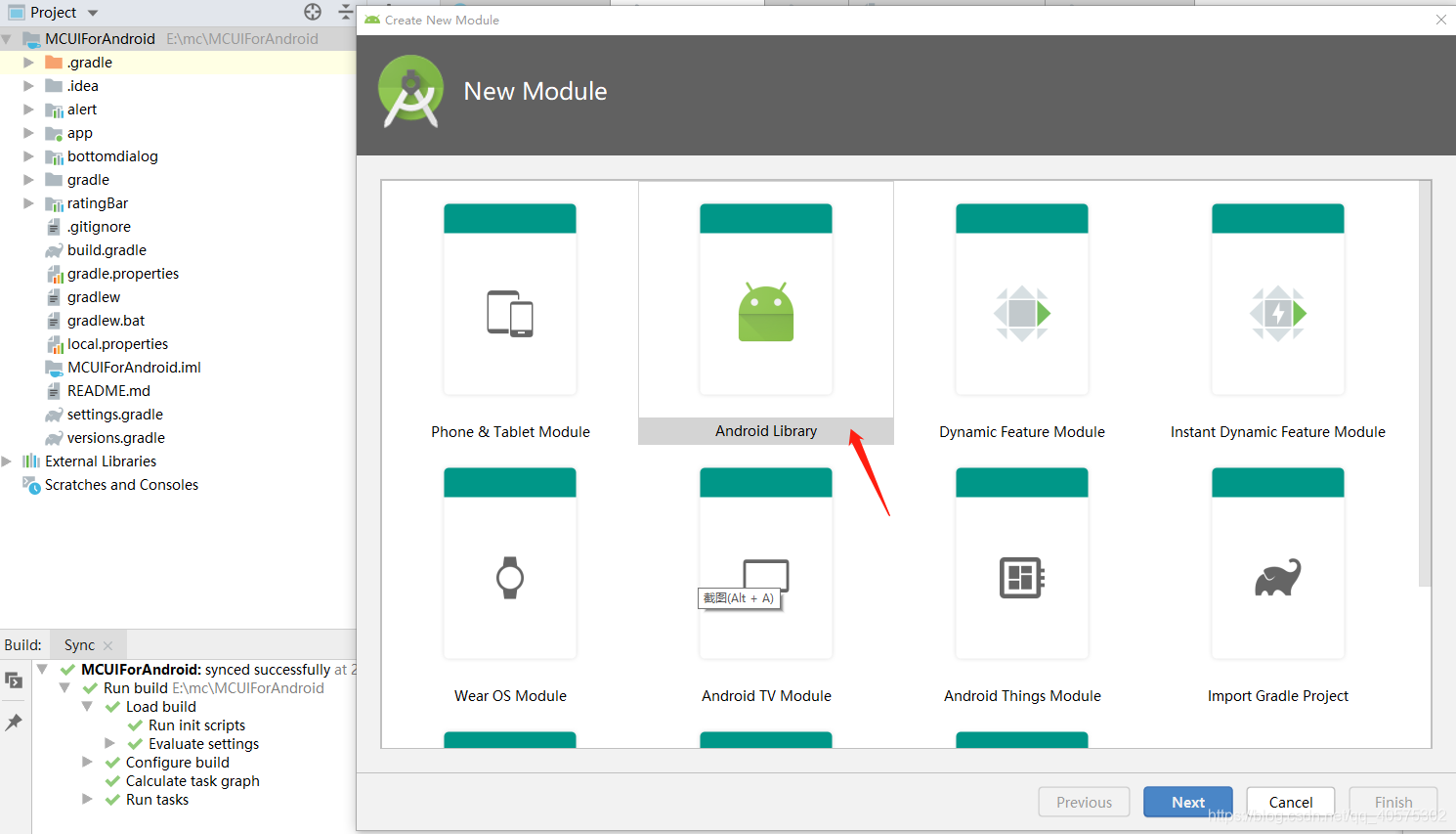Collapse the MCUIForAndroid synced successfully node
The height and width of the screenshot is (834, 1456).
point(42,670)
